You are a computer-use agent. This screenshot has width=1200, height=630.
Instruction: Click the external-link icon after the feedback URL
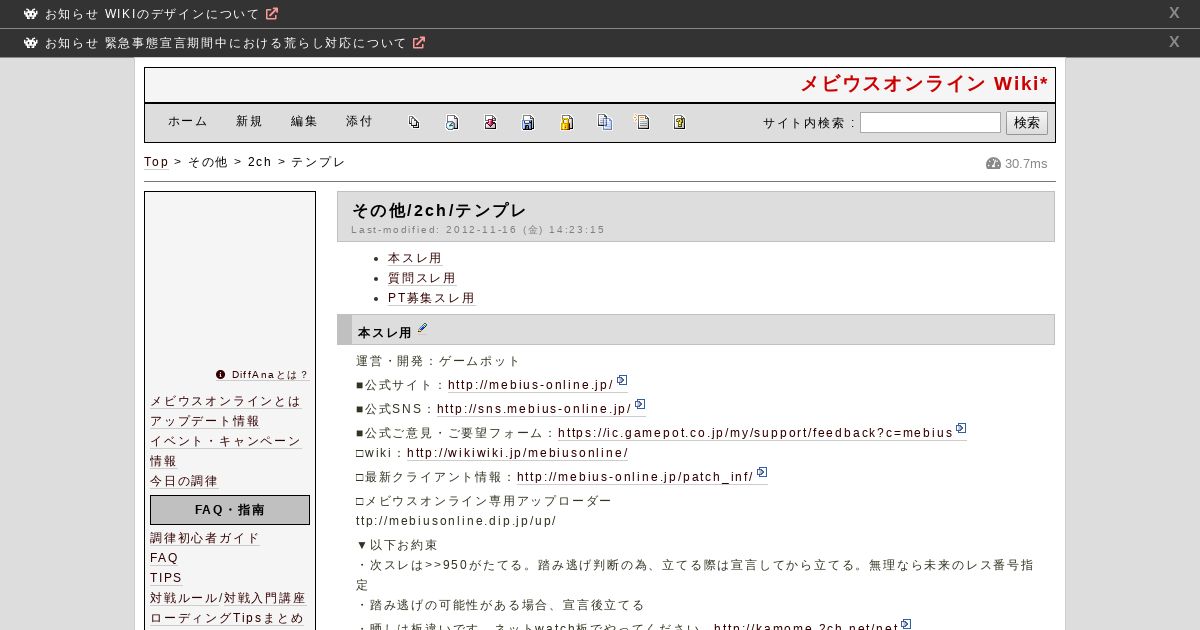tap(961, 428)
